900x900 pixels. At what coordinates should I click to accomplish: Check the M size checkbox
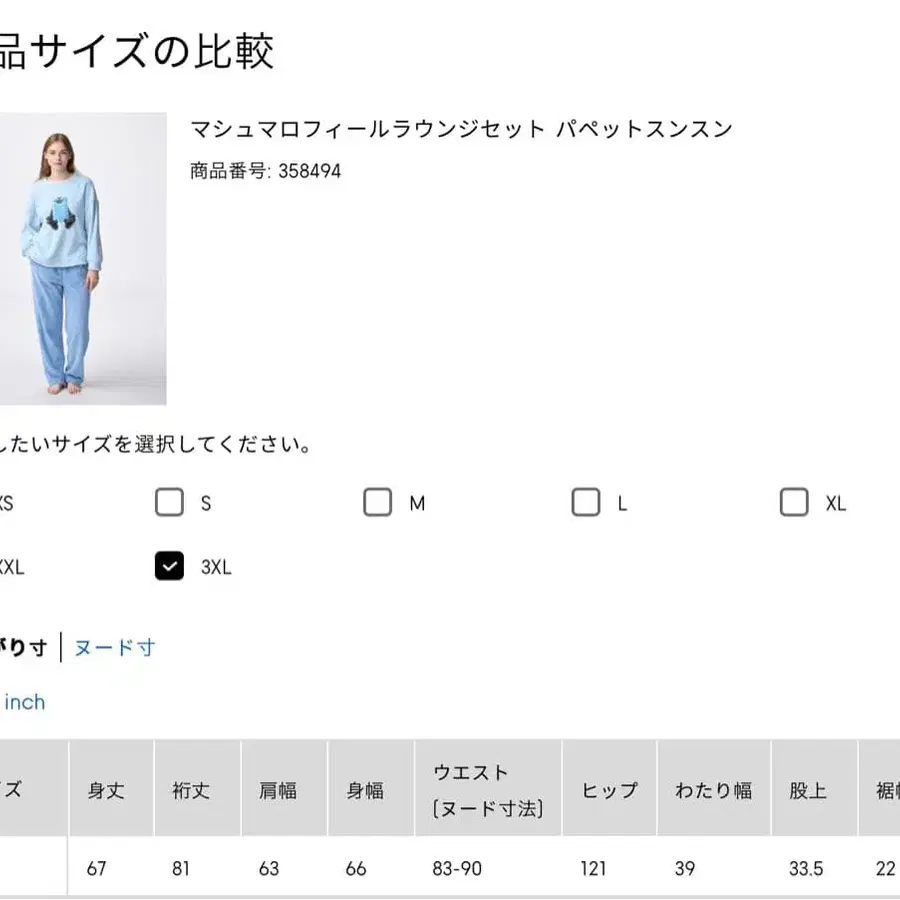coord(378,502)
